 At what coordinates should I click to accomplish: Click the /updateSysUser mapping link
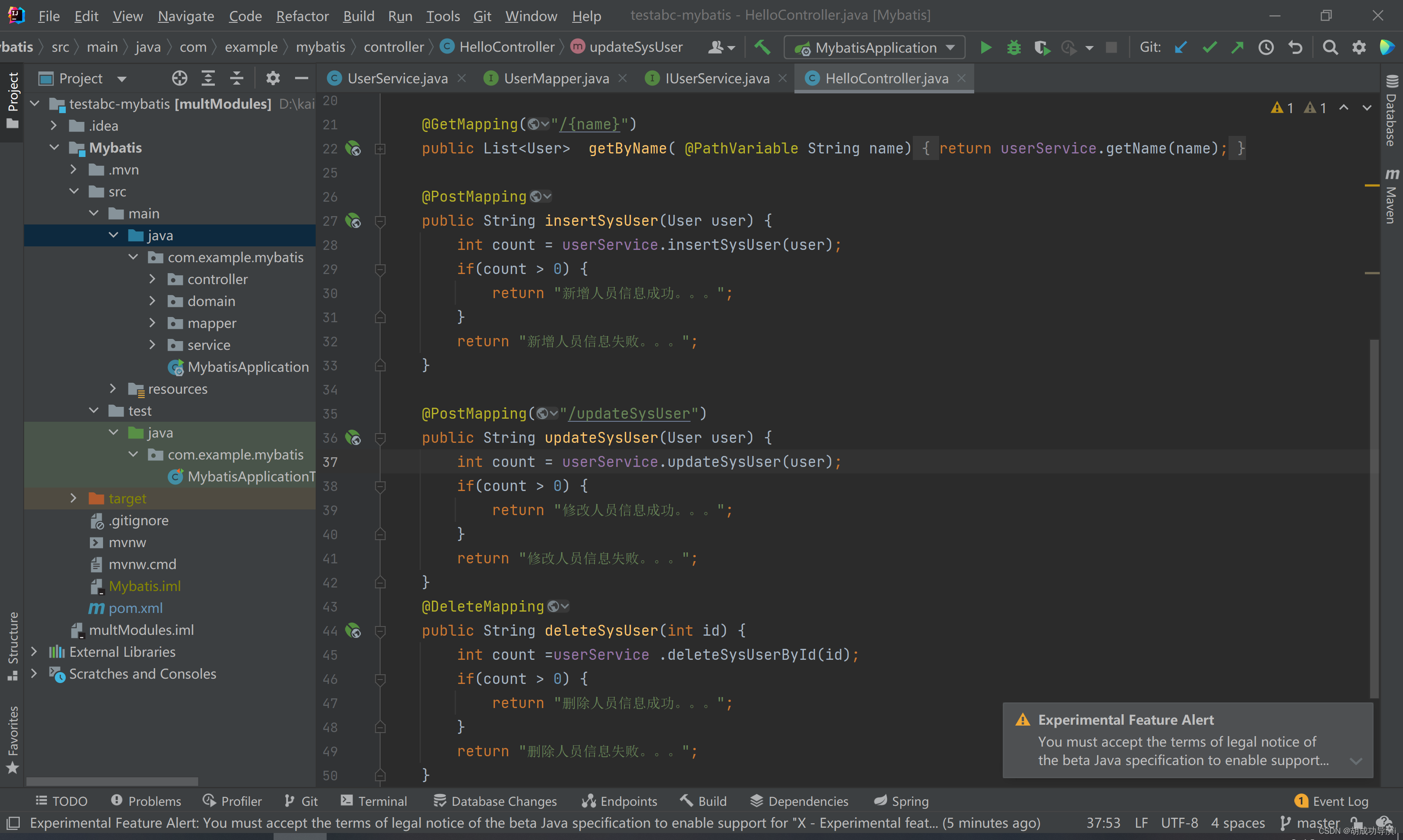(629, 413)
